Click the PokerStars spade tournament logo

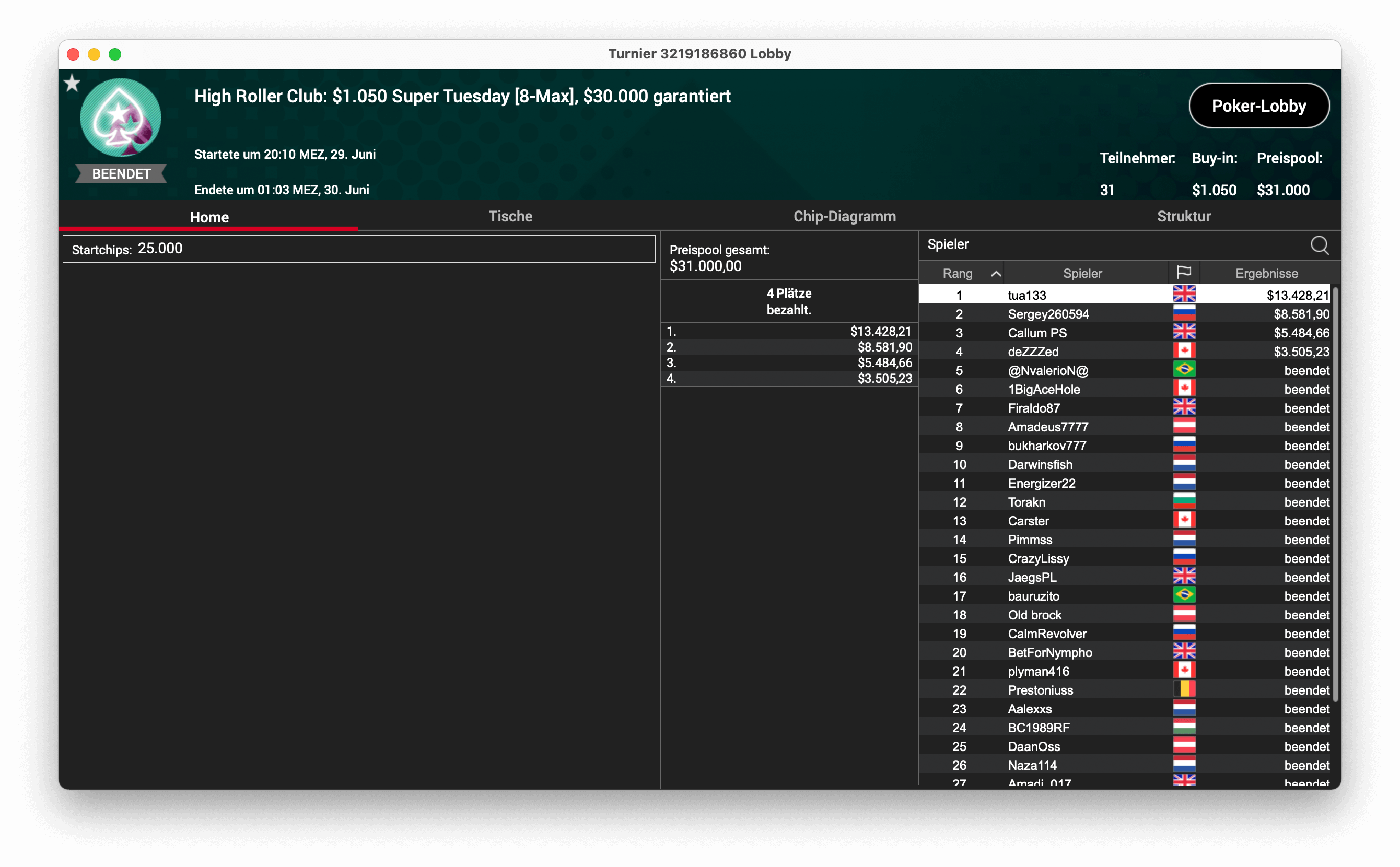pos(121,118)
